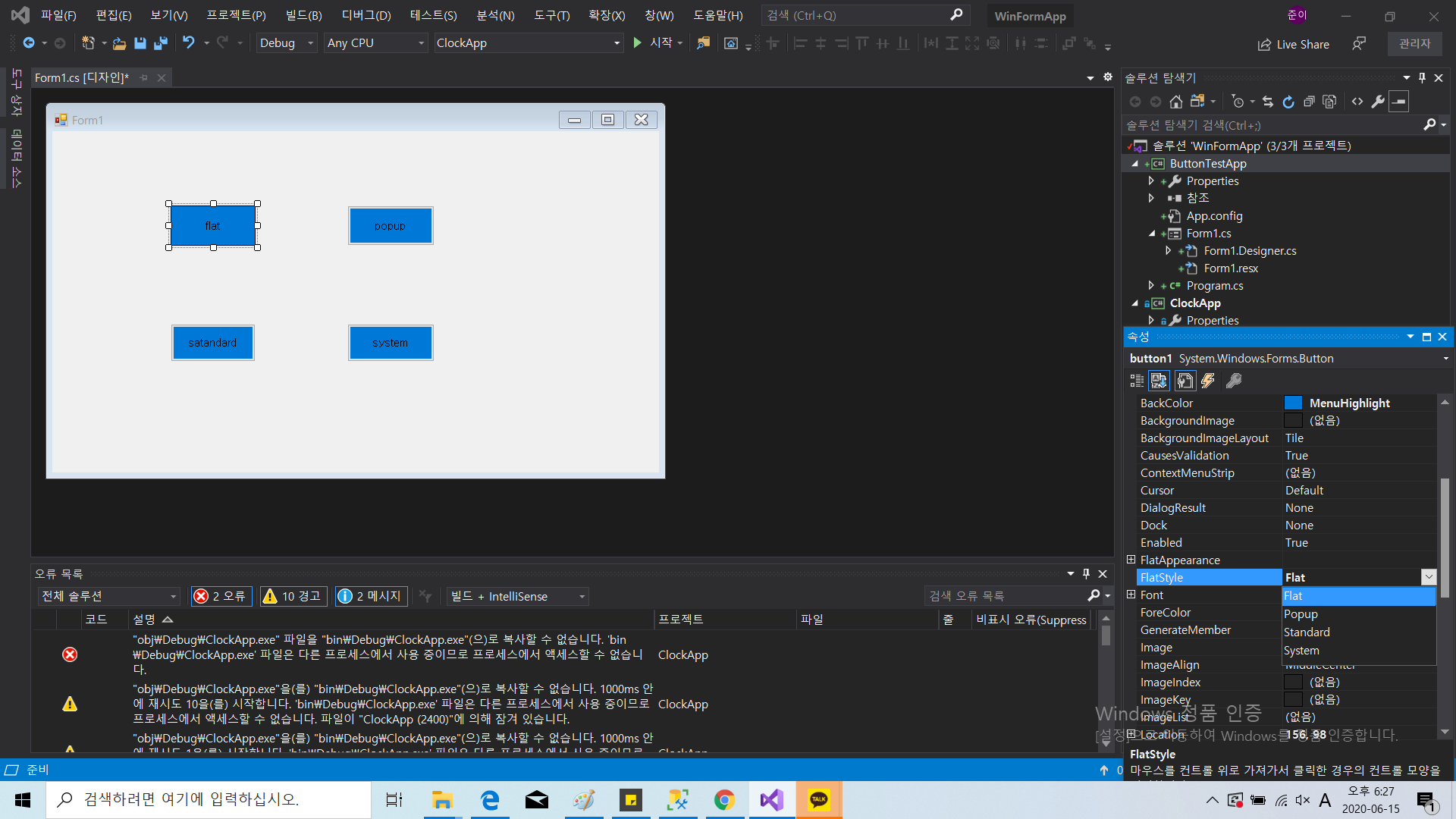
Task: Start debugging with the green play icon
Action: 638,43
